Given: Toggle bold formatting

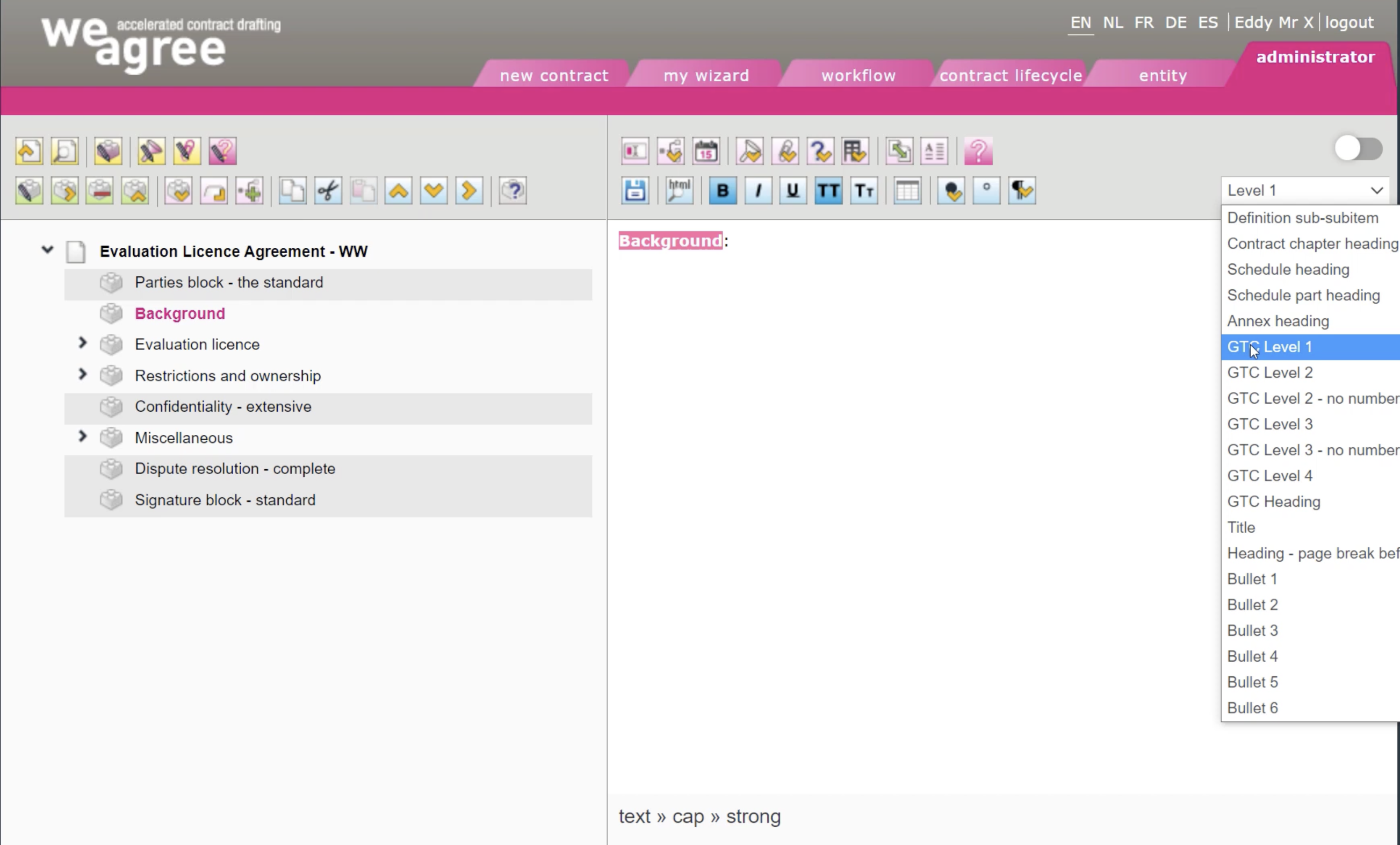Looking at the screenshot, I should [x=722, y=190].
